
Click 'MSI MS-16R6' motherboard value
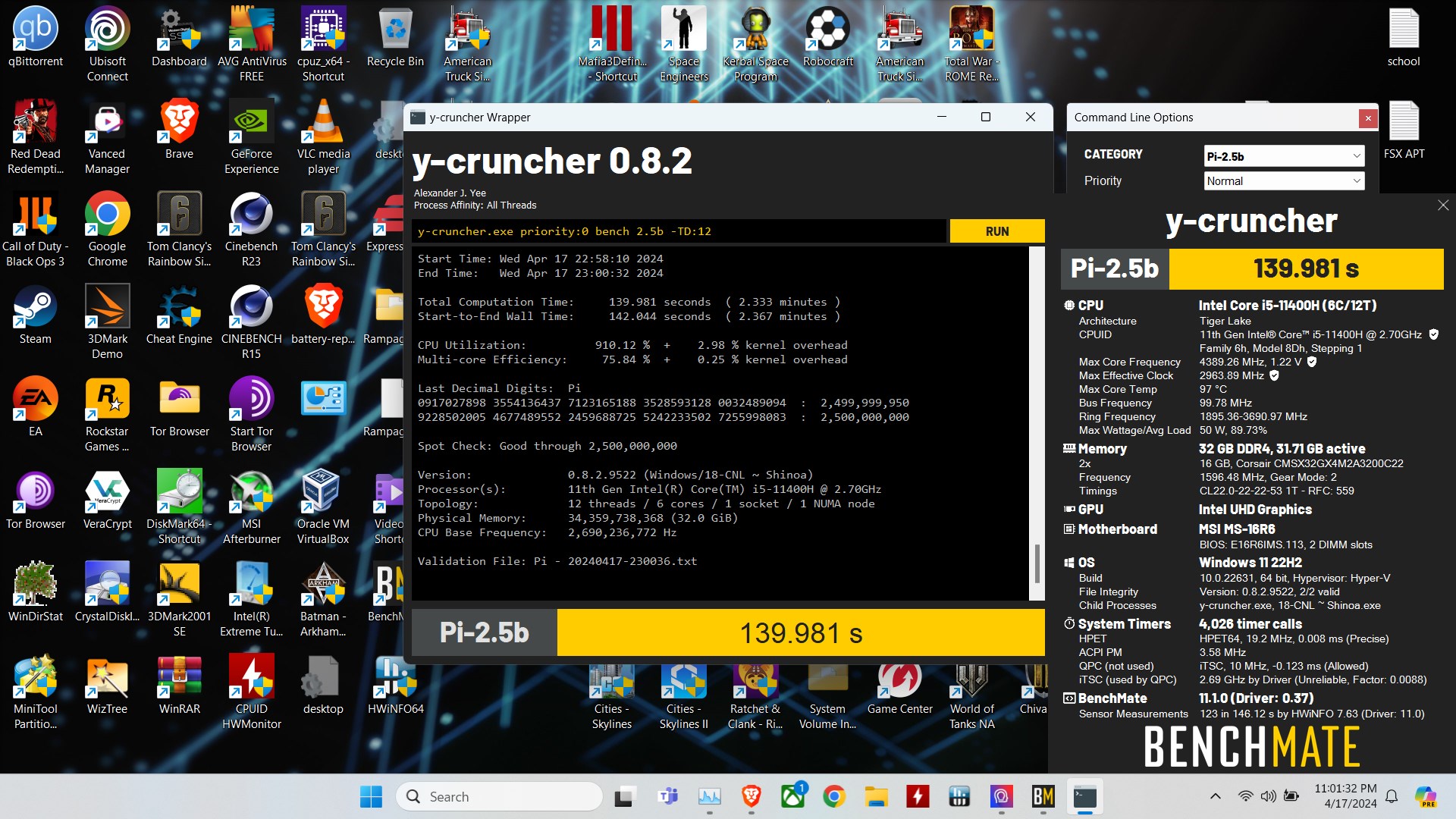(1236, 529)
